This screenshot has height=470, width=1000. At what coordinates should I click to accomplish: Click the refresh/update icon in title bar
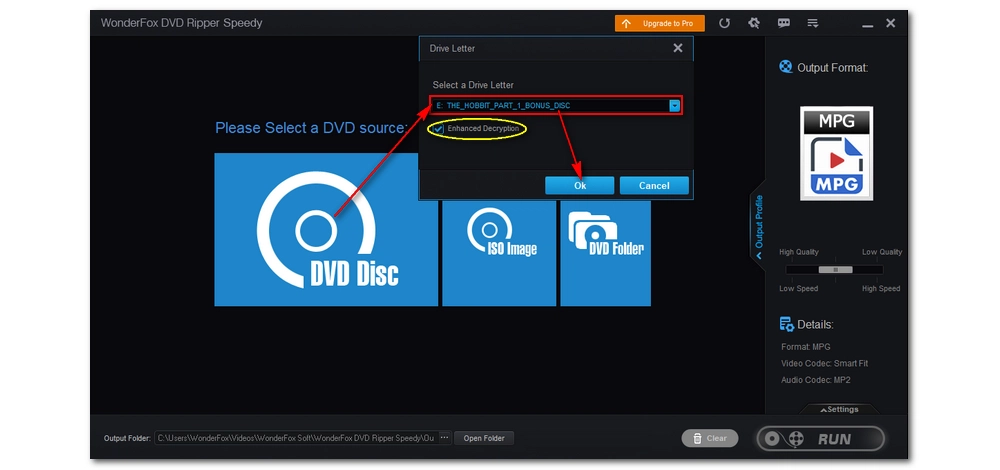(724, 24)
